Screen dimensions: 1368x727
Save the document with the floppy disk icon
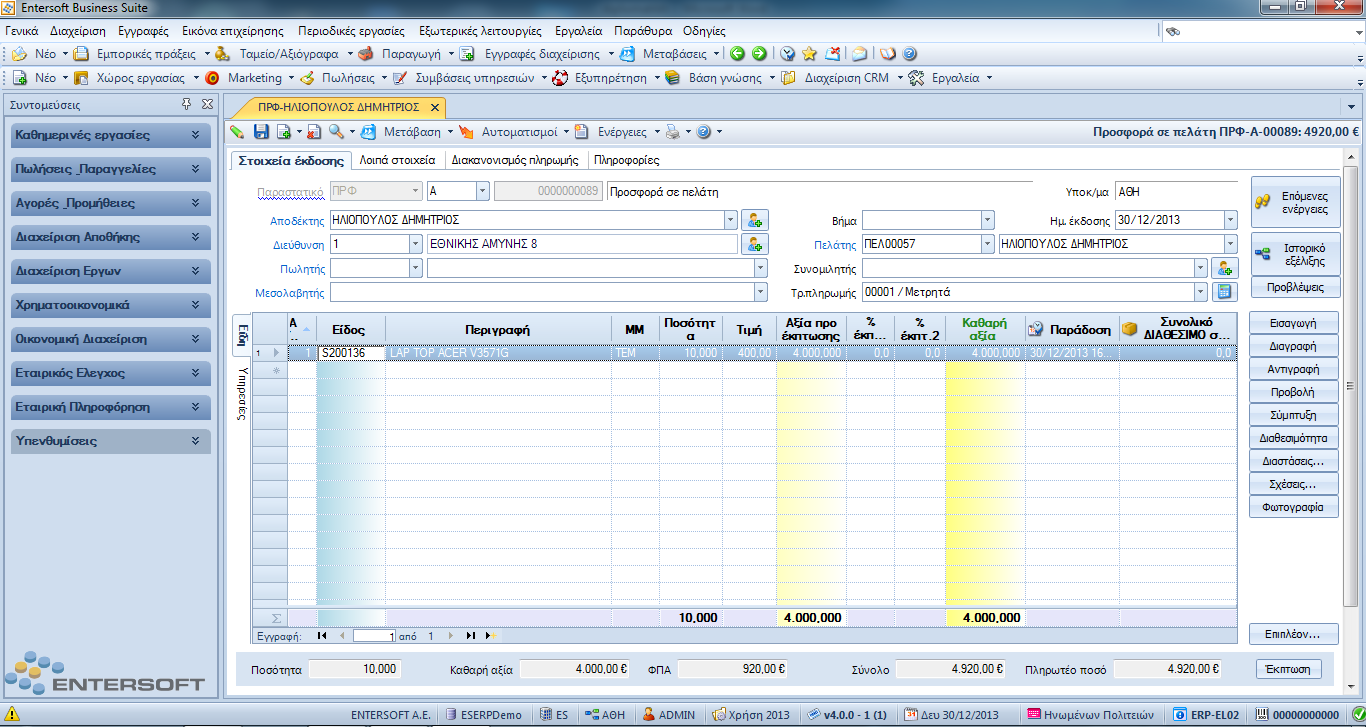click(261, 132)
